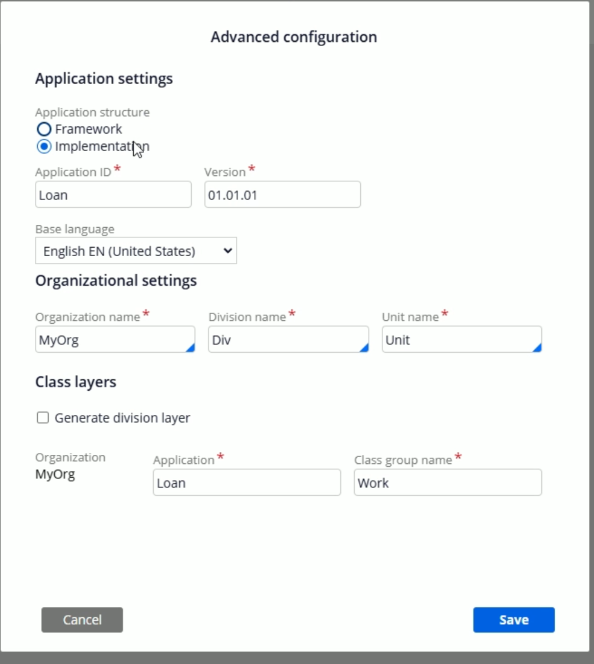Select the Framework radio button
Screen dimensions: 594x664
tap(44, 129)
